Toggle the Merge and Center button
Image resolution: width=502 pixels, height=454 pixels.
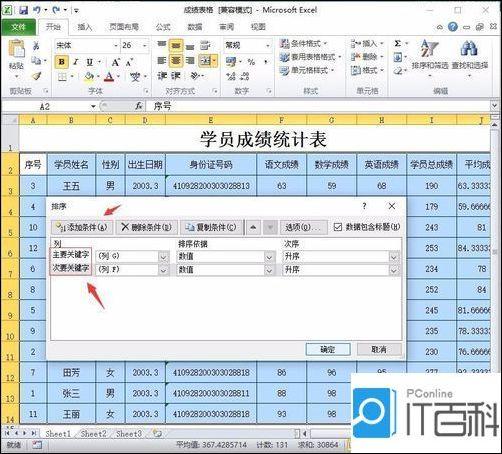click(205, 61)
